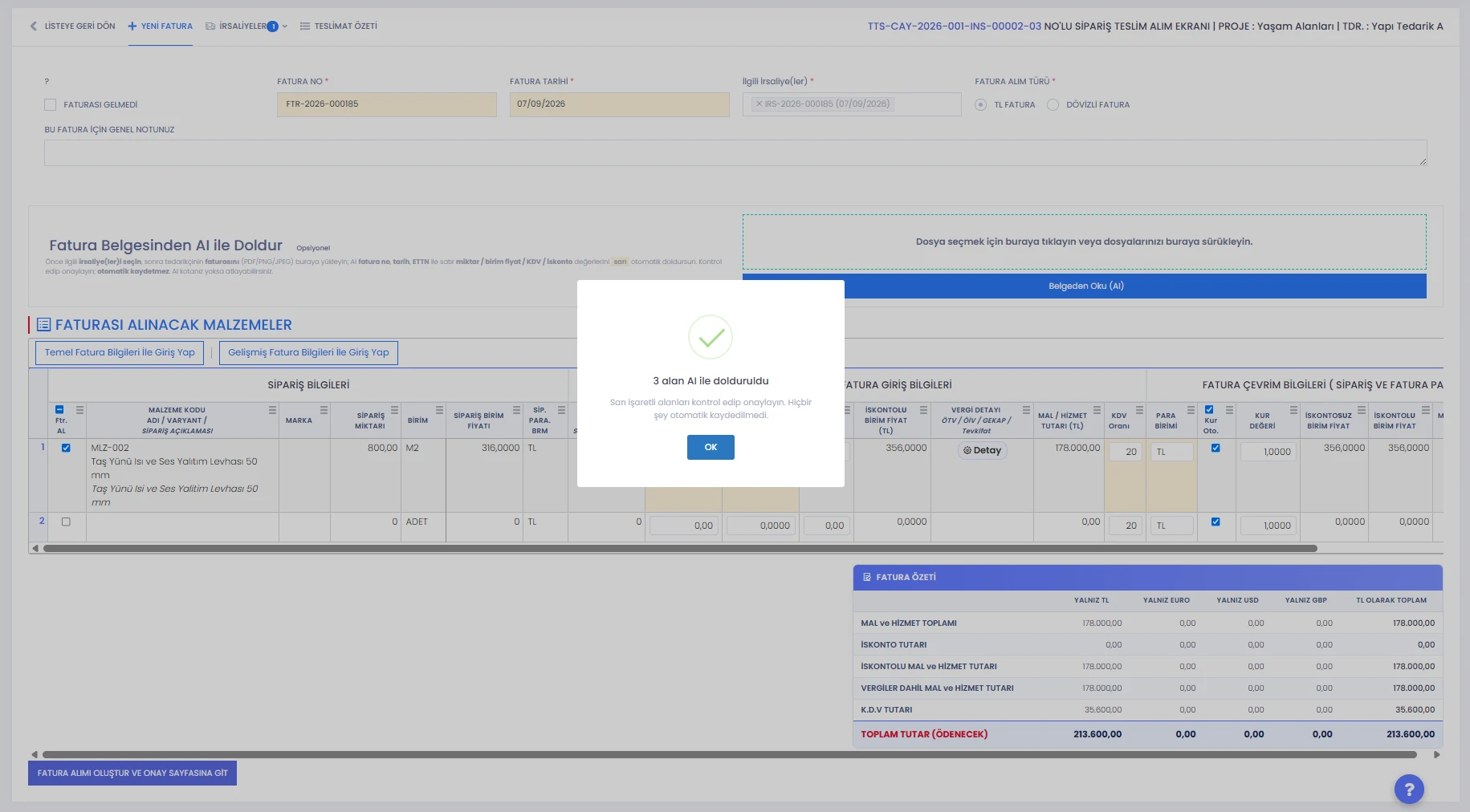The image size is (1470, 812).
Task: Open the TESLİMAT ÖZETİ tab
Action: pyautogui.click(x=338, y=26)
